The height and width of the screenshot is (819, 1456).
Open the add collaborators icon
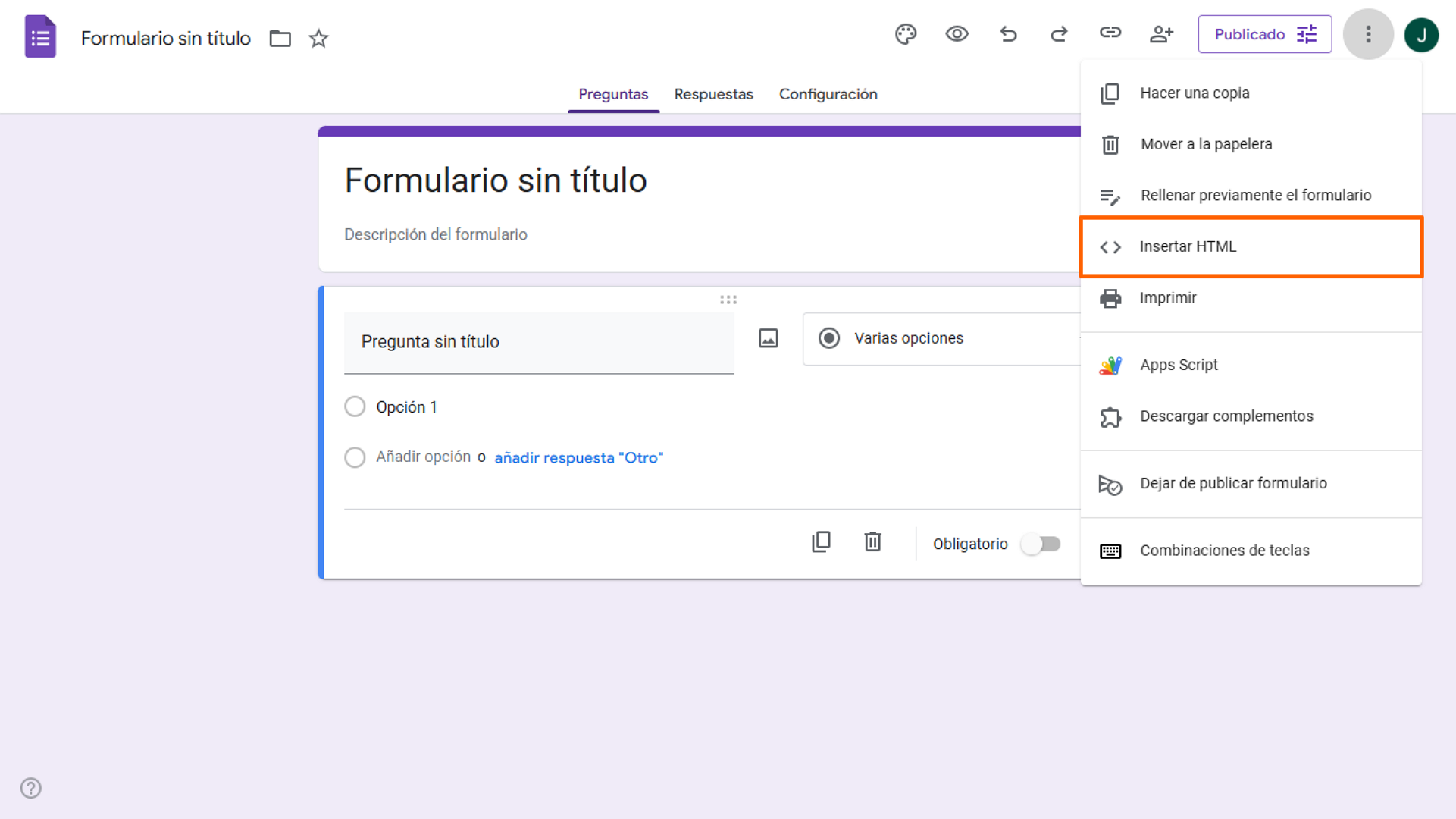click(1161, 34)
